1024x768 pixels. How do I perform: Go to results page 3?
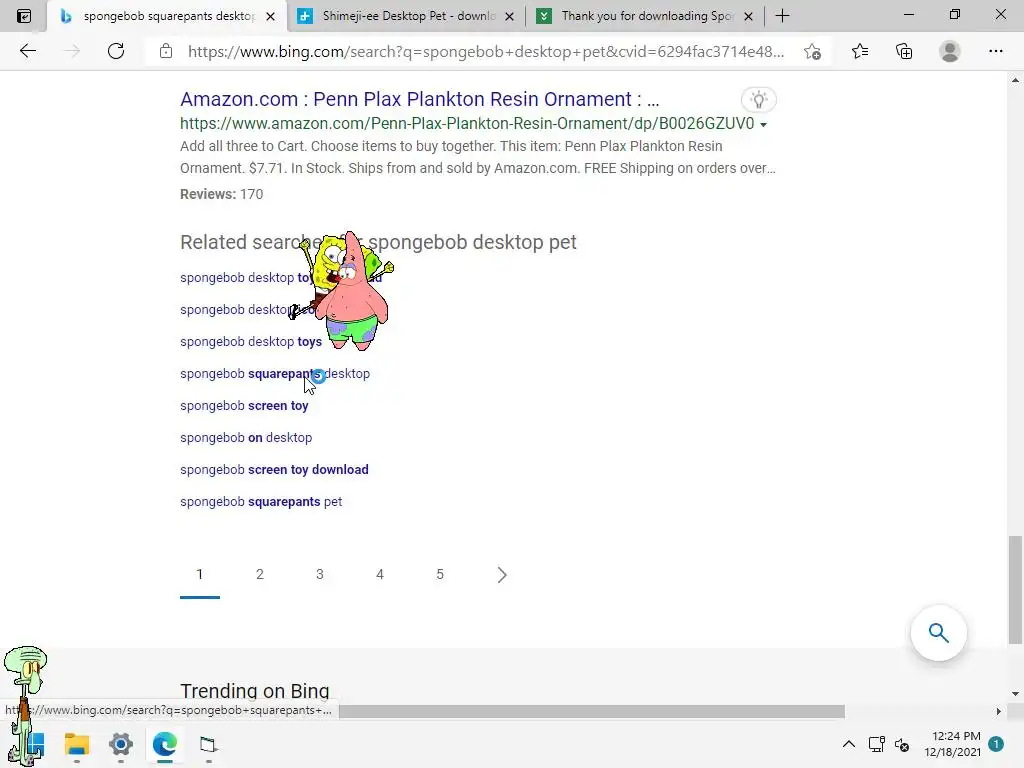click(320, 574)
